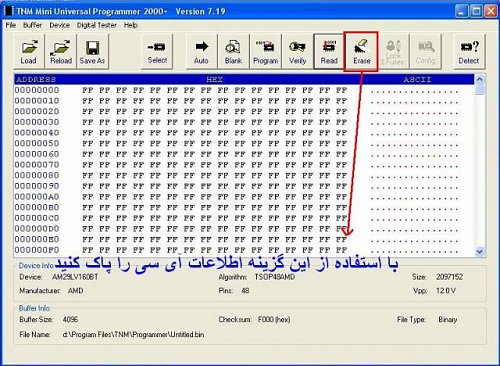Select address row 00000080

[x=244, y=176]
